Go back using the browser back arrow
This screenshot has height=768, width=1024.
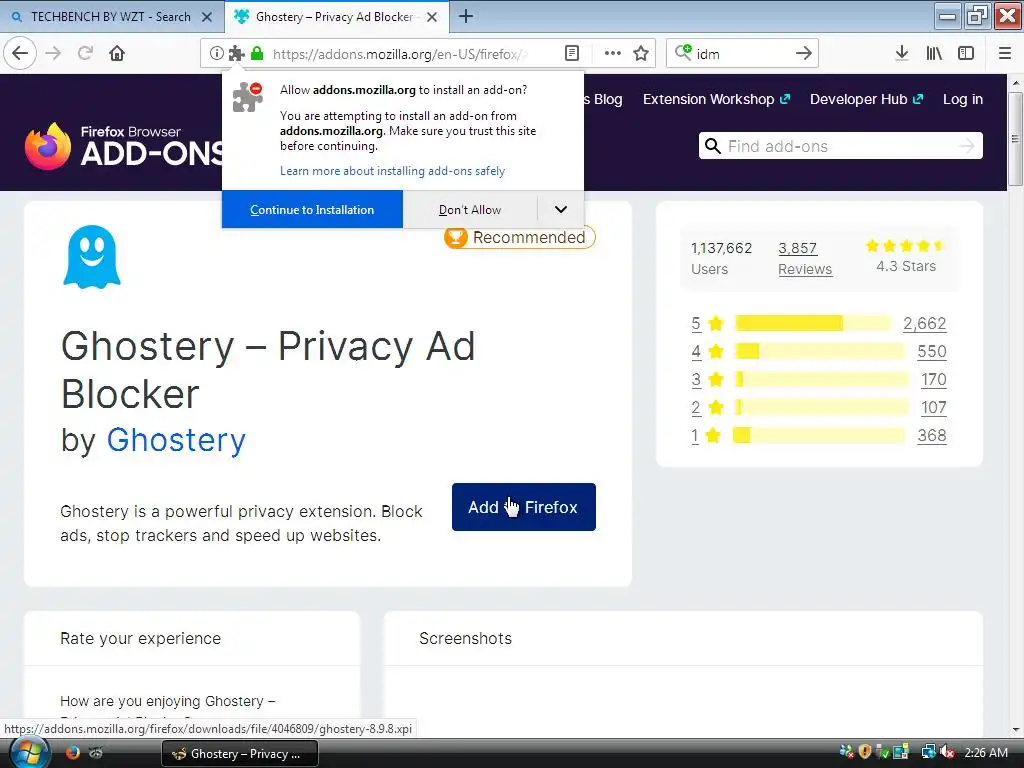coord(20,53)
